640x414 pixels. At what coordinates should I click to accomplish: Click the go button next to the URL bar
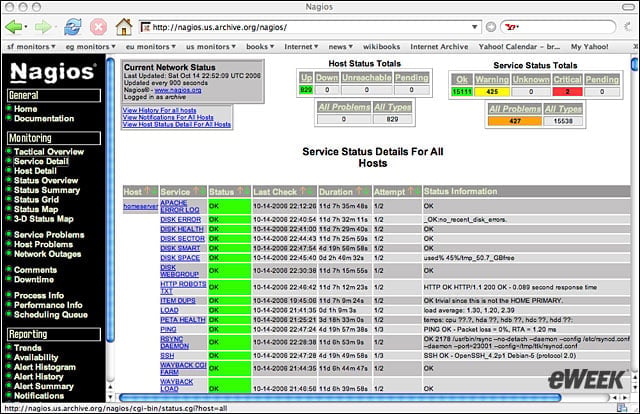[491, 27]
